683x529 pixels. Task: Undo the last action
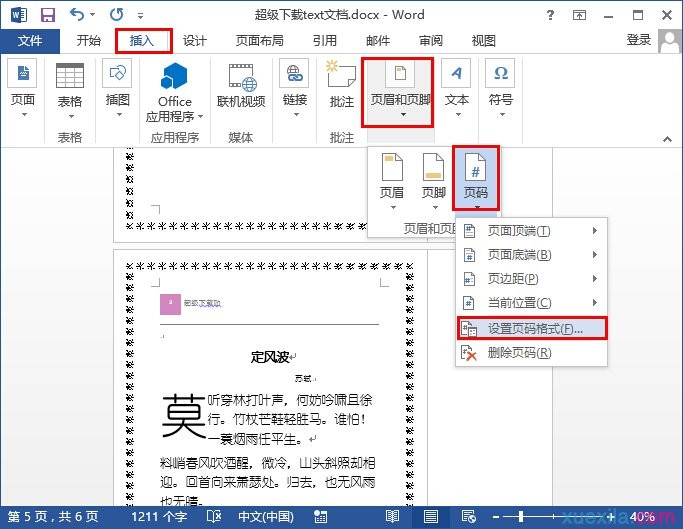pyautogui.click(x=77, y=15)
